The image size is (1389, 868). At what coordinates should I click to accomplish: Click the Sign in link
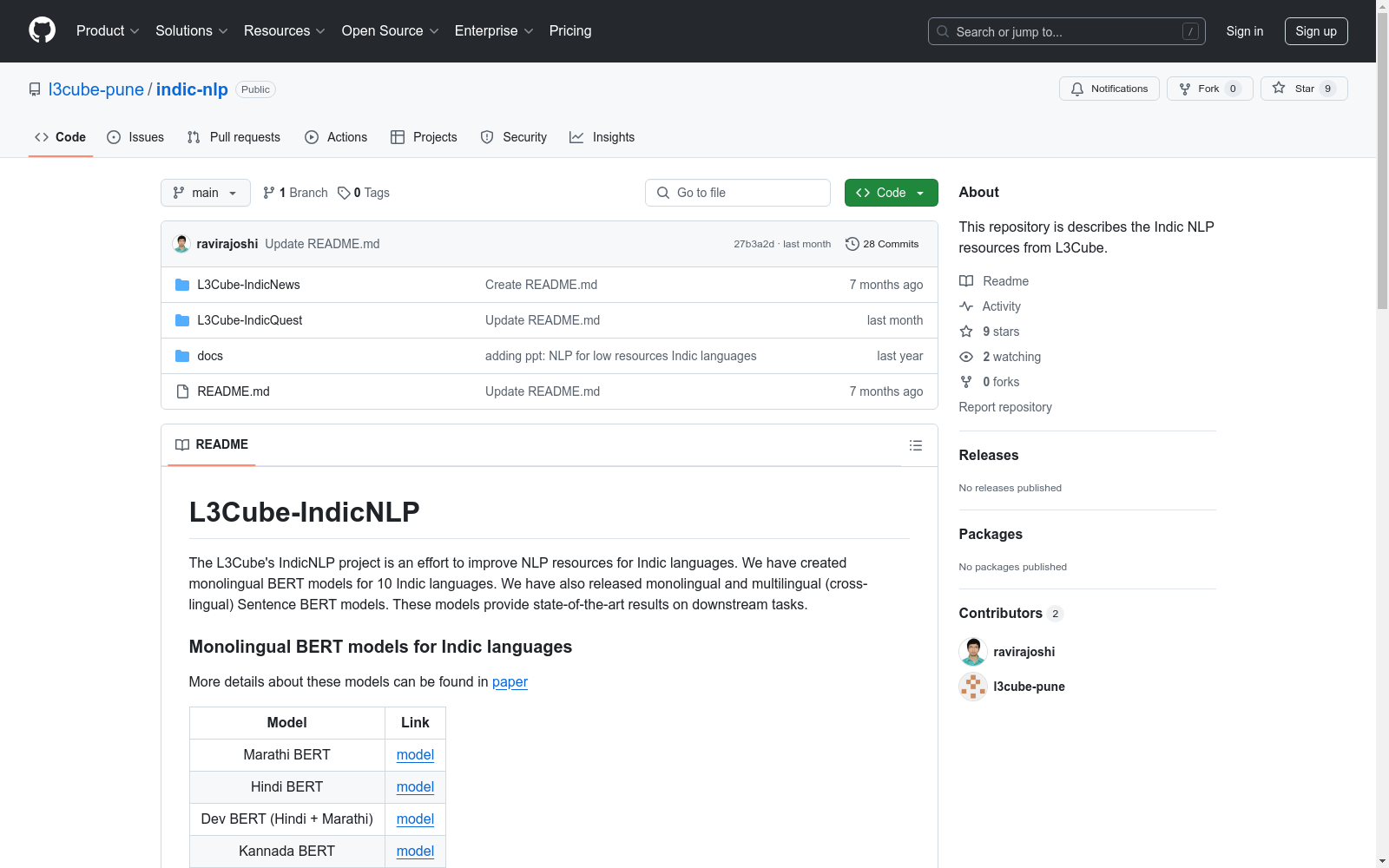tap(1245, 31)
